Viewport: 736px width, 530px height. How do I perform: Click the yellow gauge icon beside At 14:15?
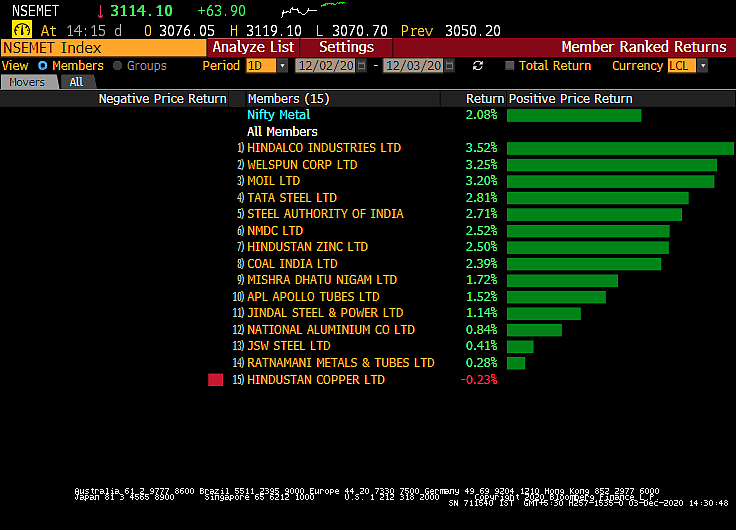[22, 31]
